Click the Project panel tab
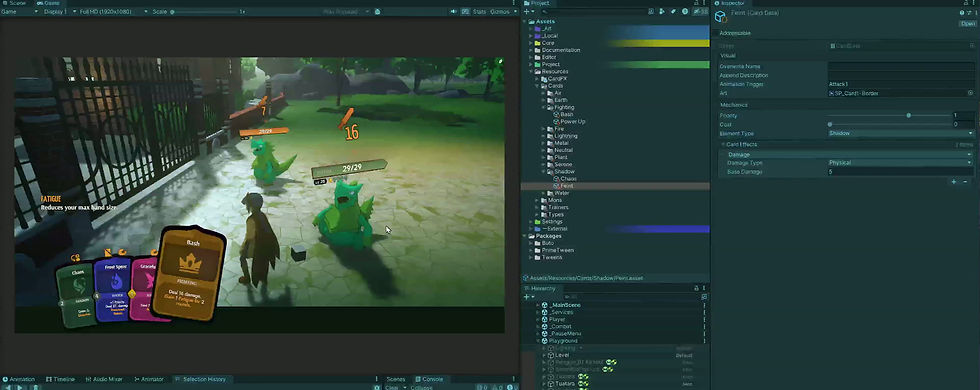 [539, 3]
